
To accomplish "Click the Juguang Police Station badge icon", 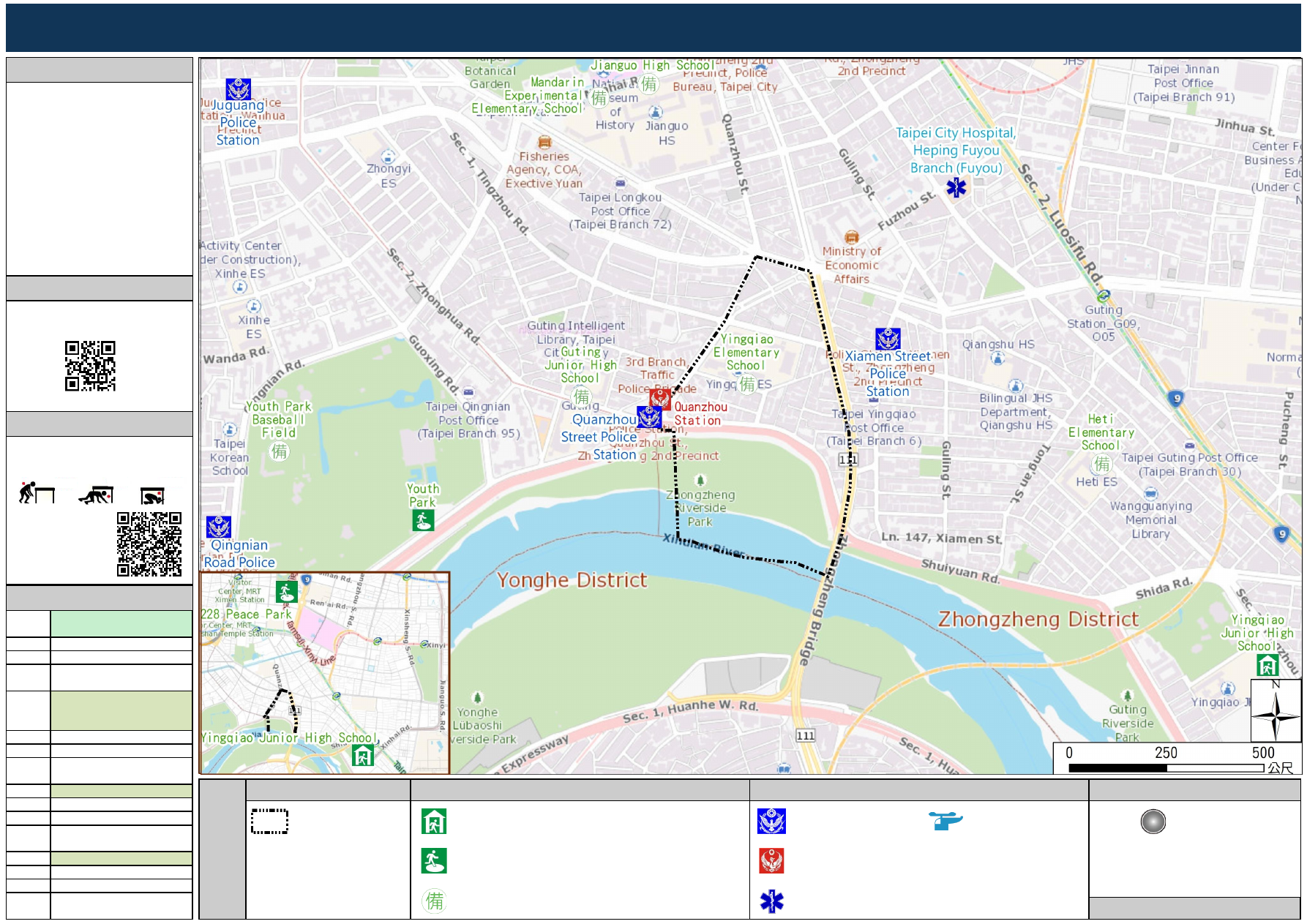I will click(x=238, y=89).
